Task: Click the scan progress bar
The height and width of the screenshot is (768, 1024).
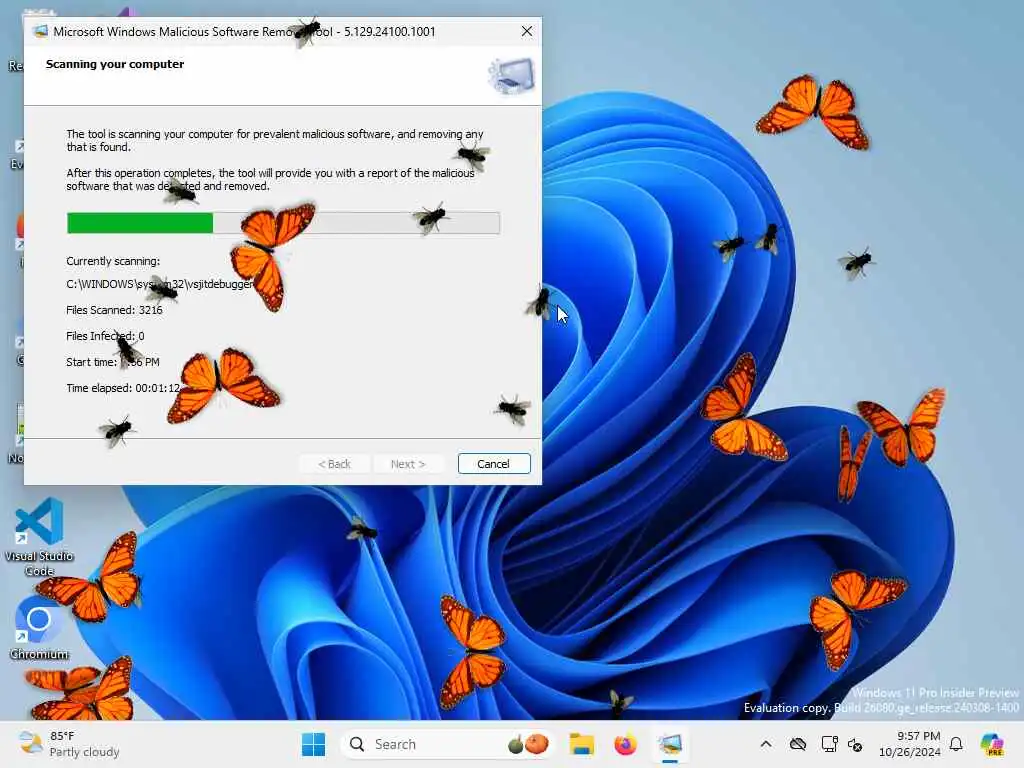Action: click(283, 223)
